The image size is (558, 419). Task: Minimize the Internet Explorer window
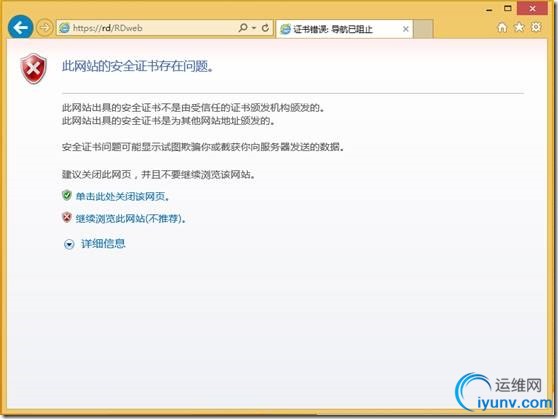pyautogui.click(x=490, y=10)
